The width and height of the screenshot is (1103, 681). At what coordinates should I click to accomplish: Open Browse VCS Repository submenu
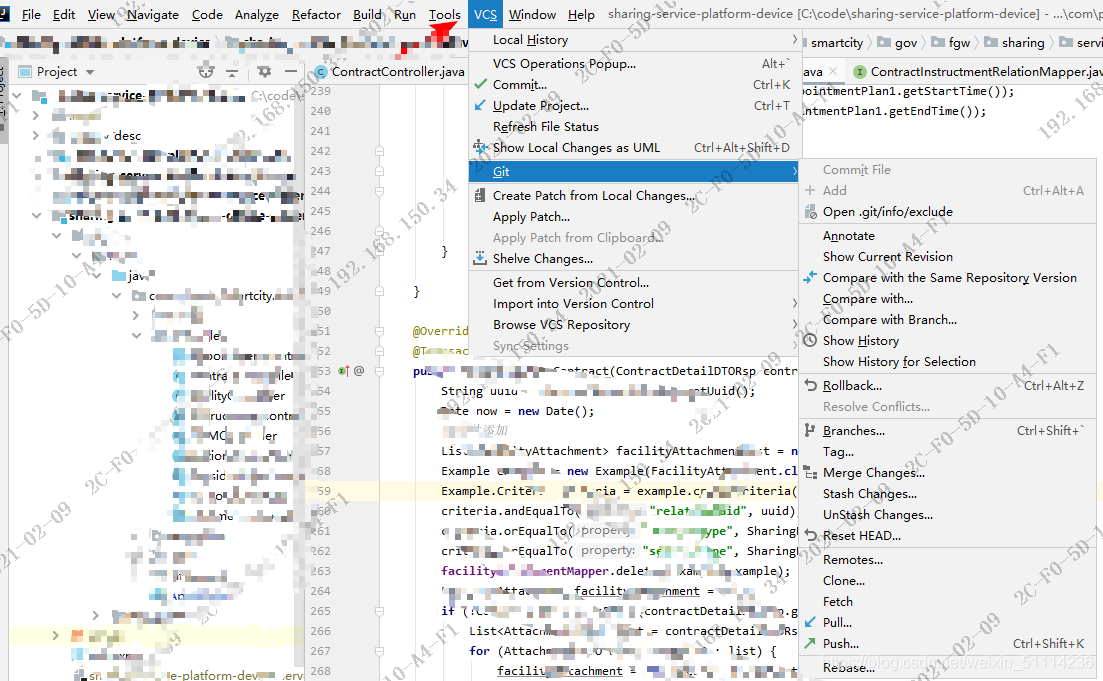click(635, 325)
